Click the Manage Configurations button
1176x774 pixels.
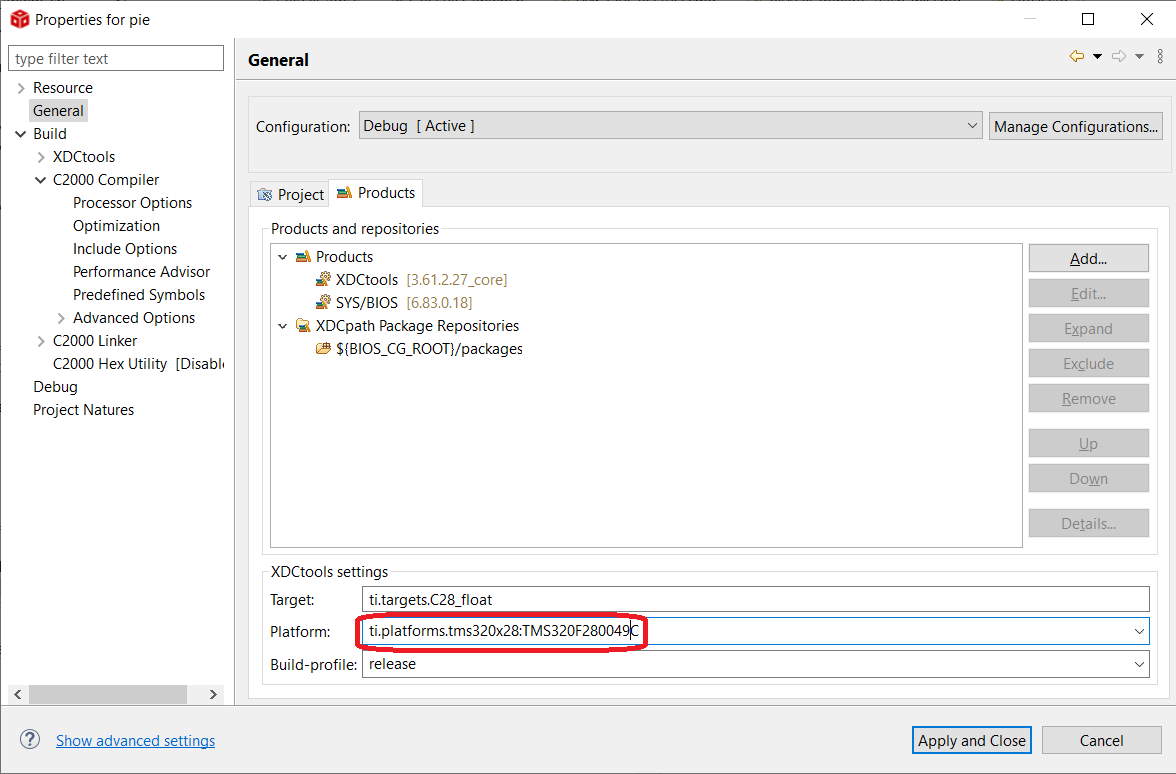1076,127
